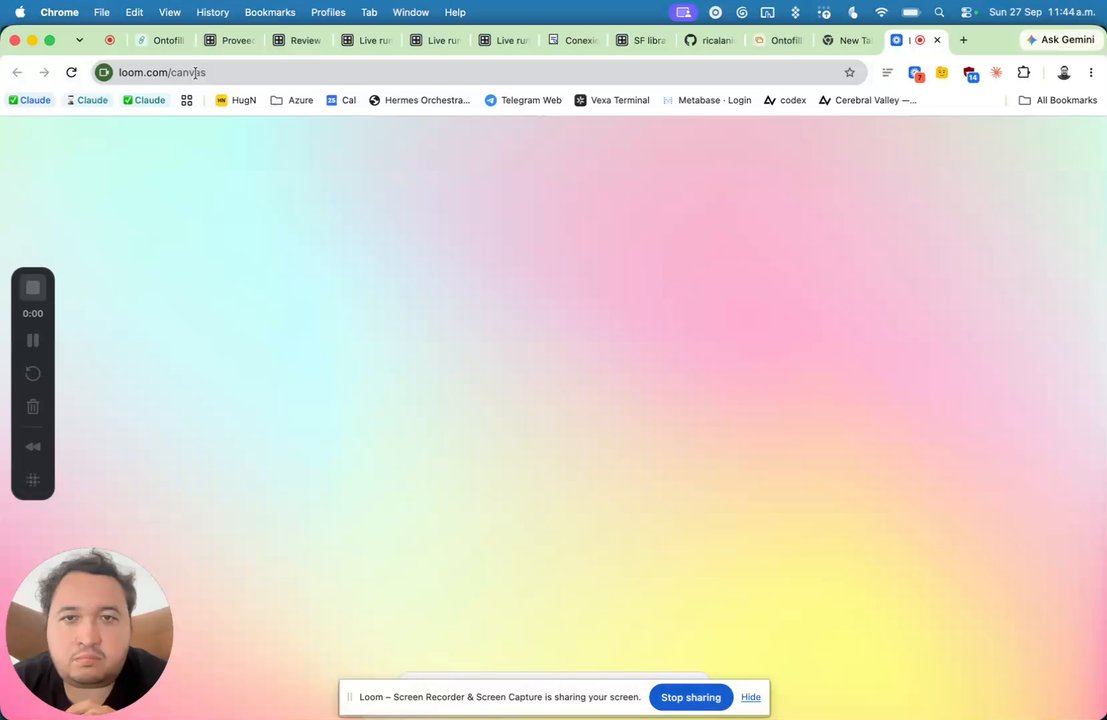Restart the Loom recording
The width and height of the screenshot is (1107, 720).
(32, 373)
